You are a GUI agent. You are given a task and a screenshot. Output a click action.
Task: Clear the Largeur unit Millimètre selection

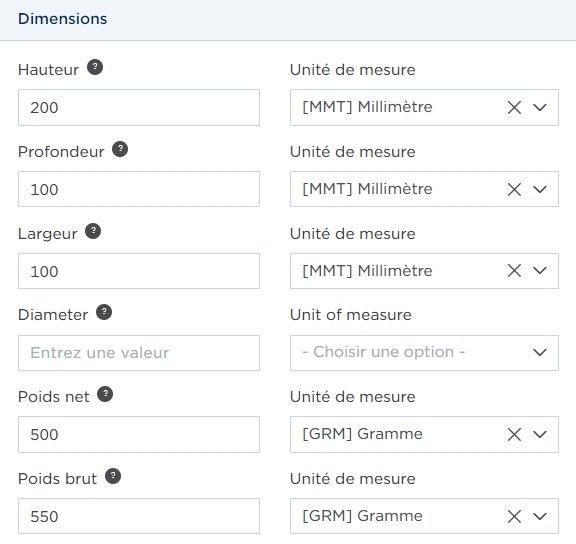(514, 271)
